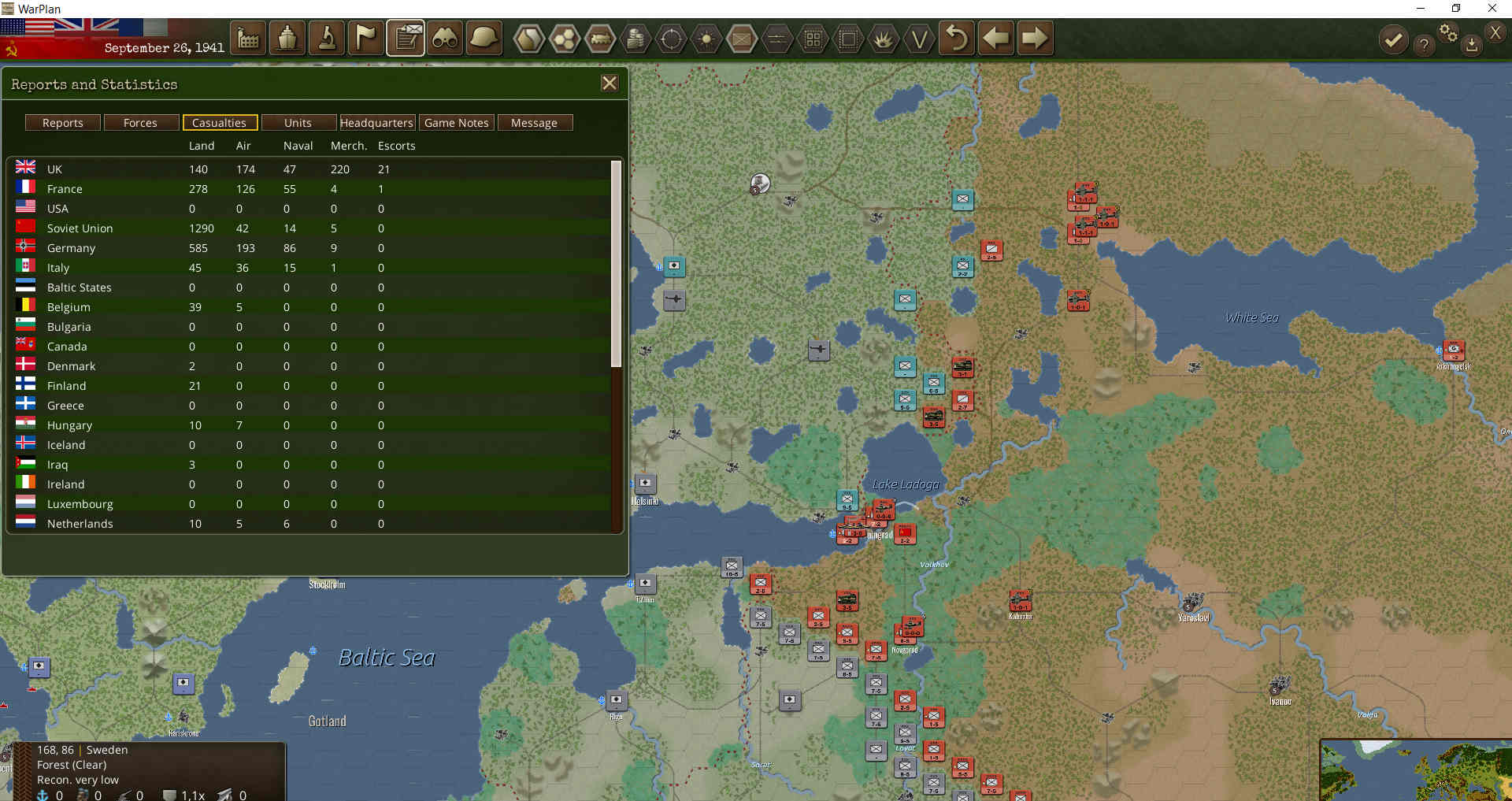Click the Stockholm city label

point(327,584)
